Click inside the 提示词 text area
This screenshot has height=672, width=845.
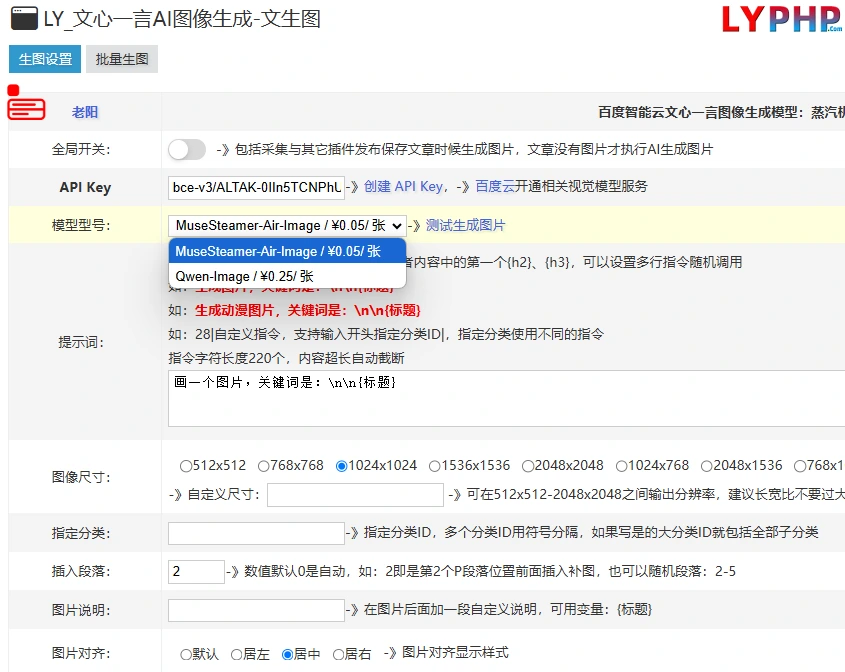tap(507, 398)
